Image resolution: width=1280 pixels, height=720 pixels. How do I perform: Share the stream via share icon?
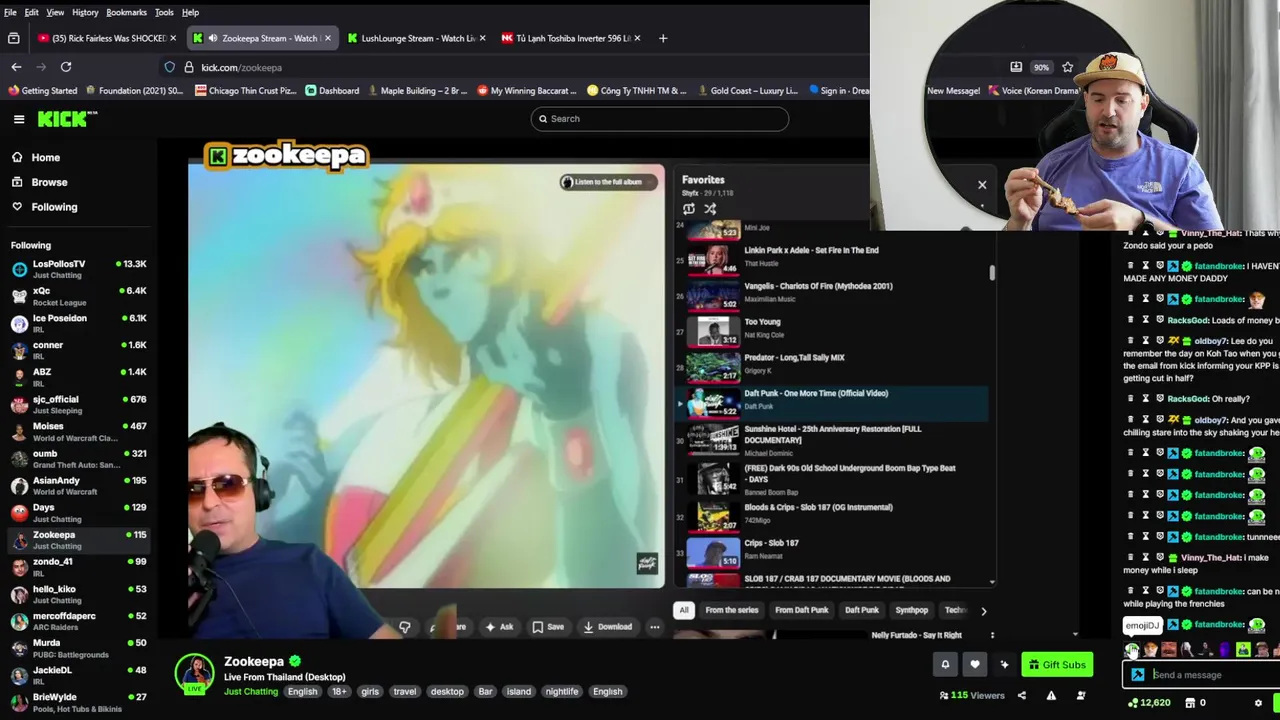click(x=1022, y=695)
